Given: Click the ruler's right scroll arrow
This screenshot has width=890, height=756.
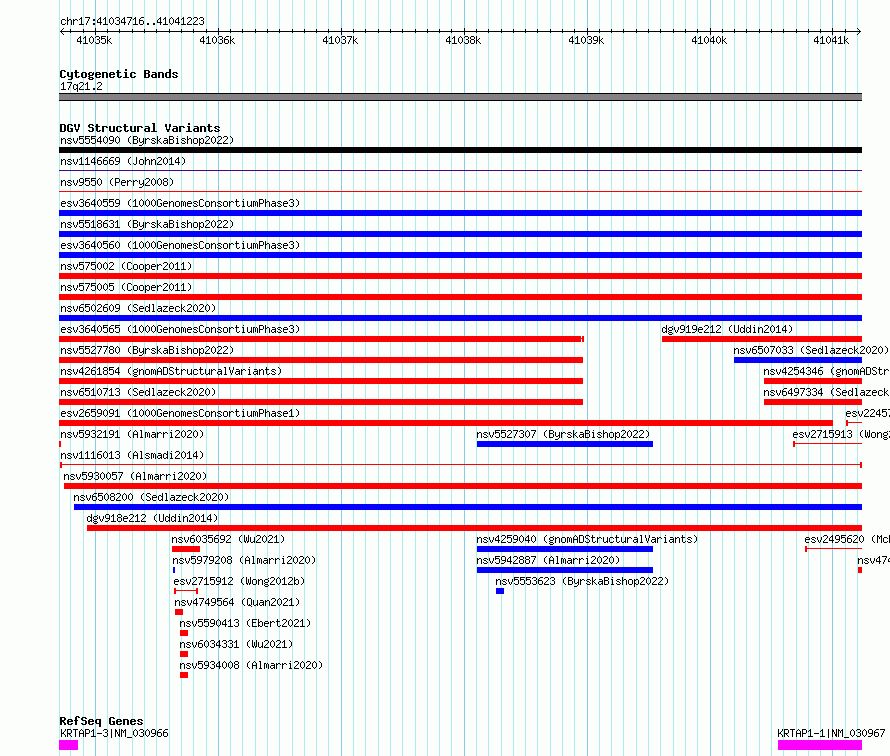Looking at the screenshot, I should click(x=859, y=31).
